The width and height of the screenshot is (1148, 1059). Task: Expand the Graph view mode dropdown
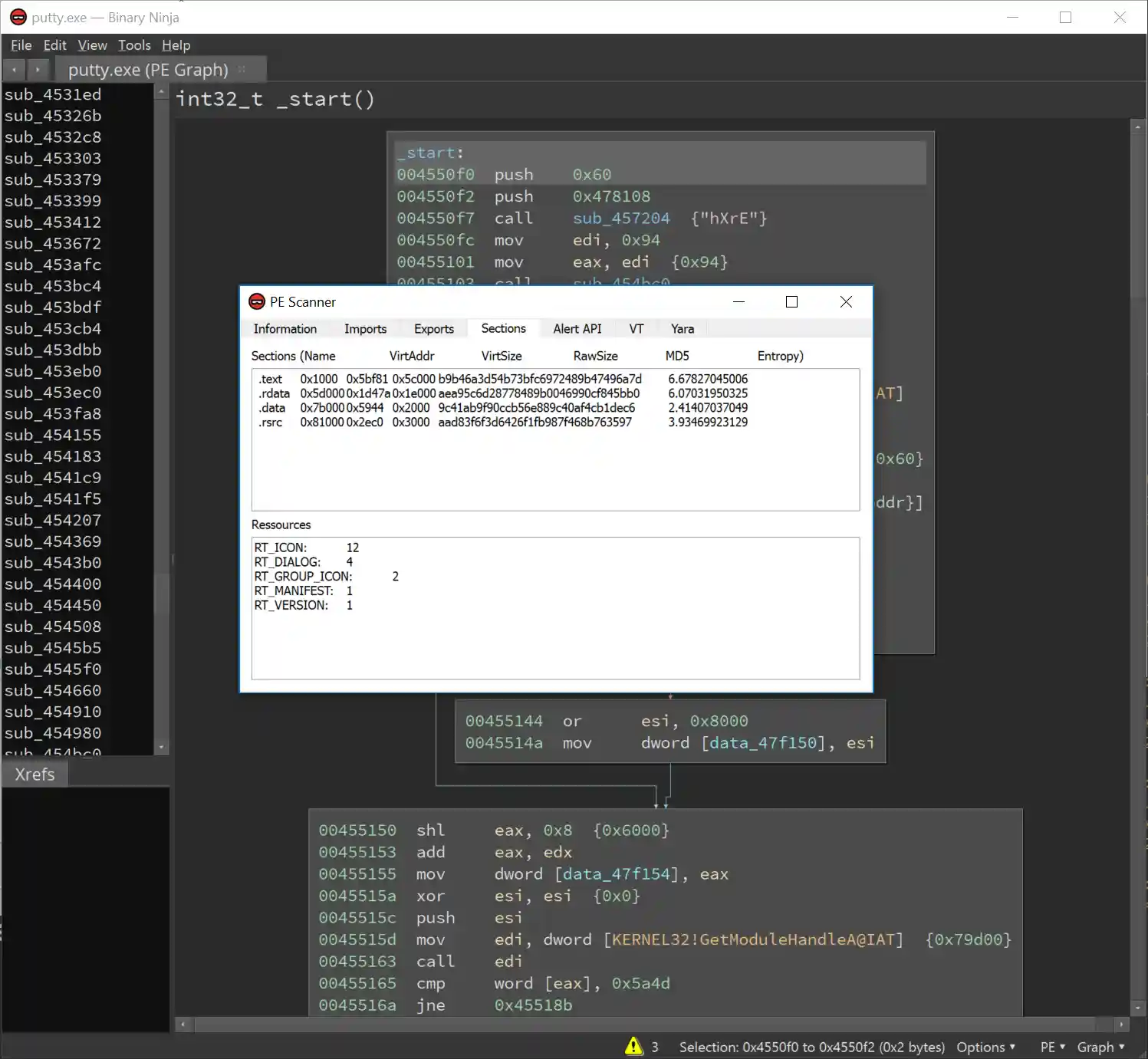[x=1100, y=1047]
